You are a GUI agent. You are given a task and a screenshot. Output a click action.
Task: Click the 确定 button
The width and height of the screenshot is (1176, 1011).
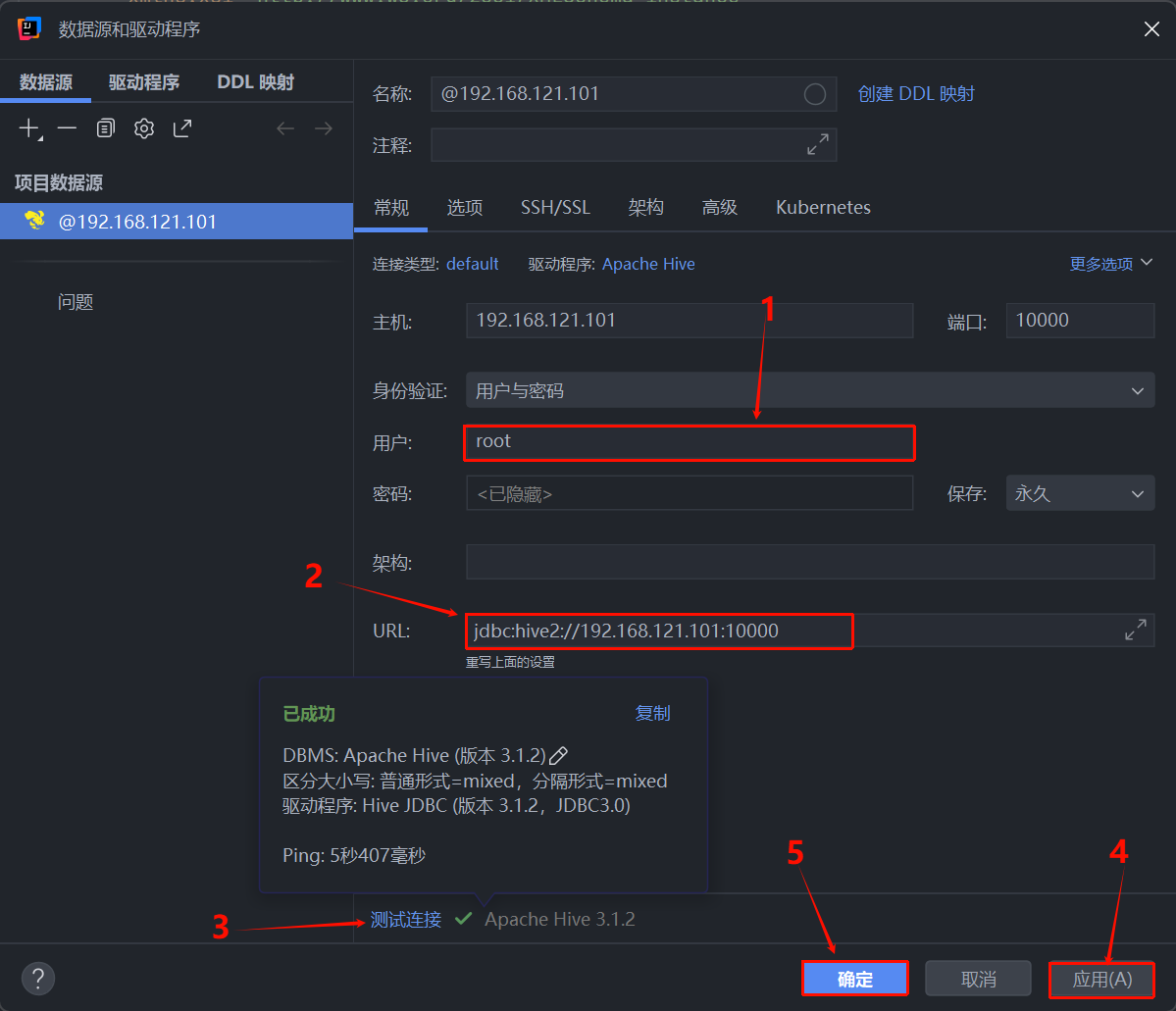855,979
